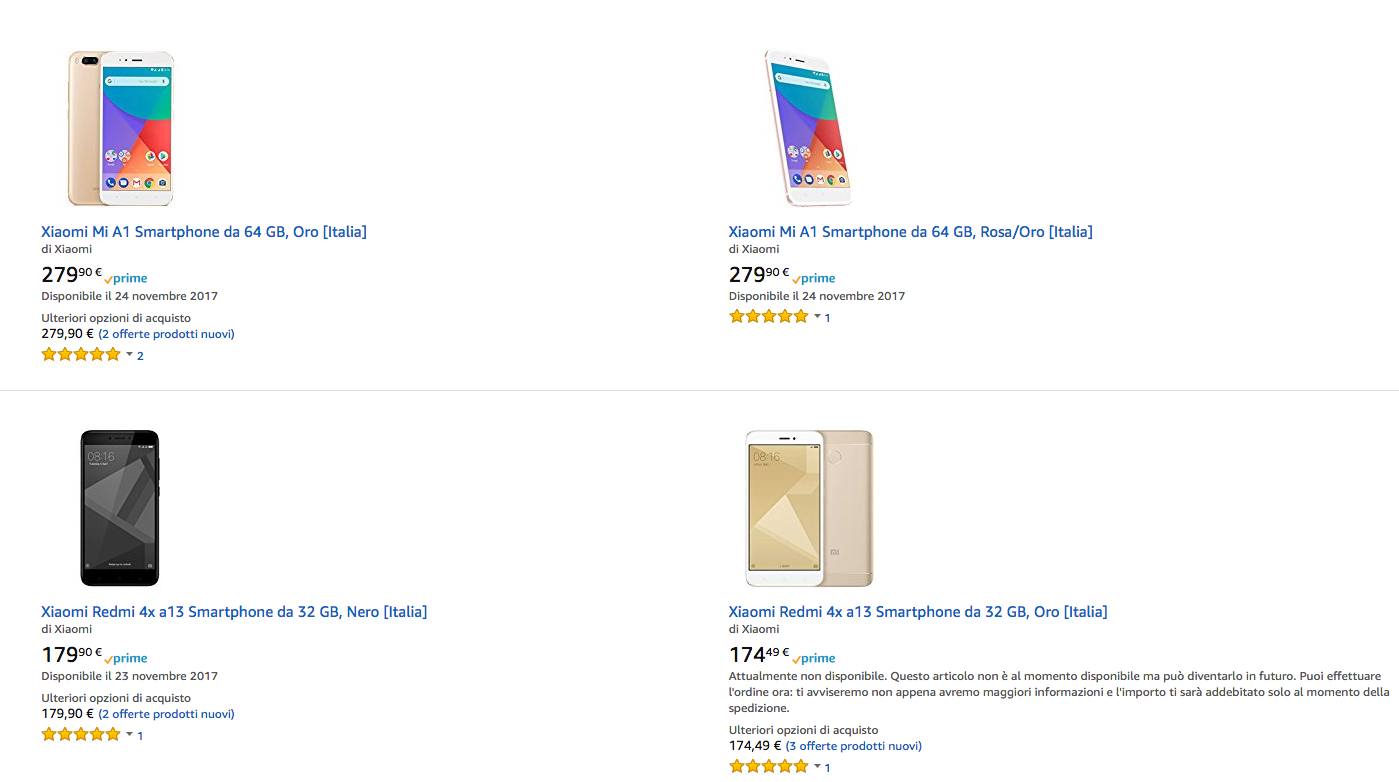The width and height of the screenshot is (1399, 782).
Task: View 2 offerte prodotti nuovi for Mi A1 Oro
Action: pos(166,334)
